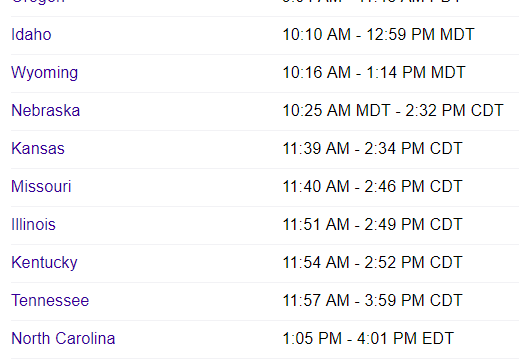Follow the Nebraska link
The image size is (519, 360).
pos(46,111)
